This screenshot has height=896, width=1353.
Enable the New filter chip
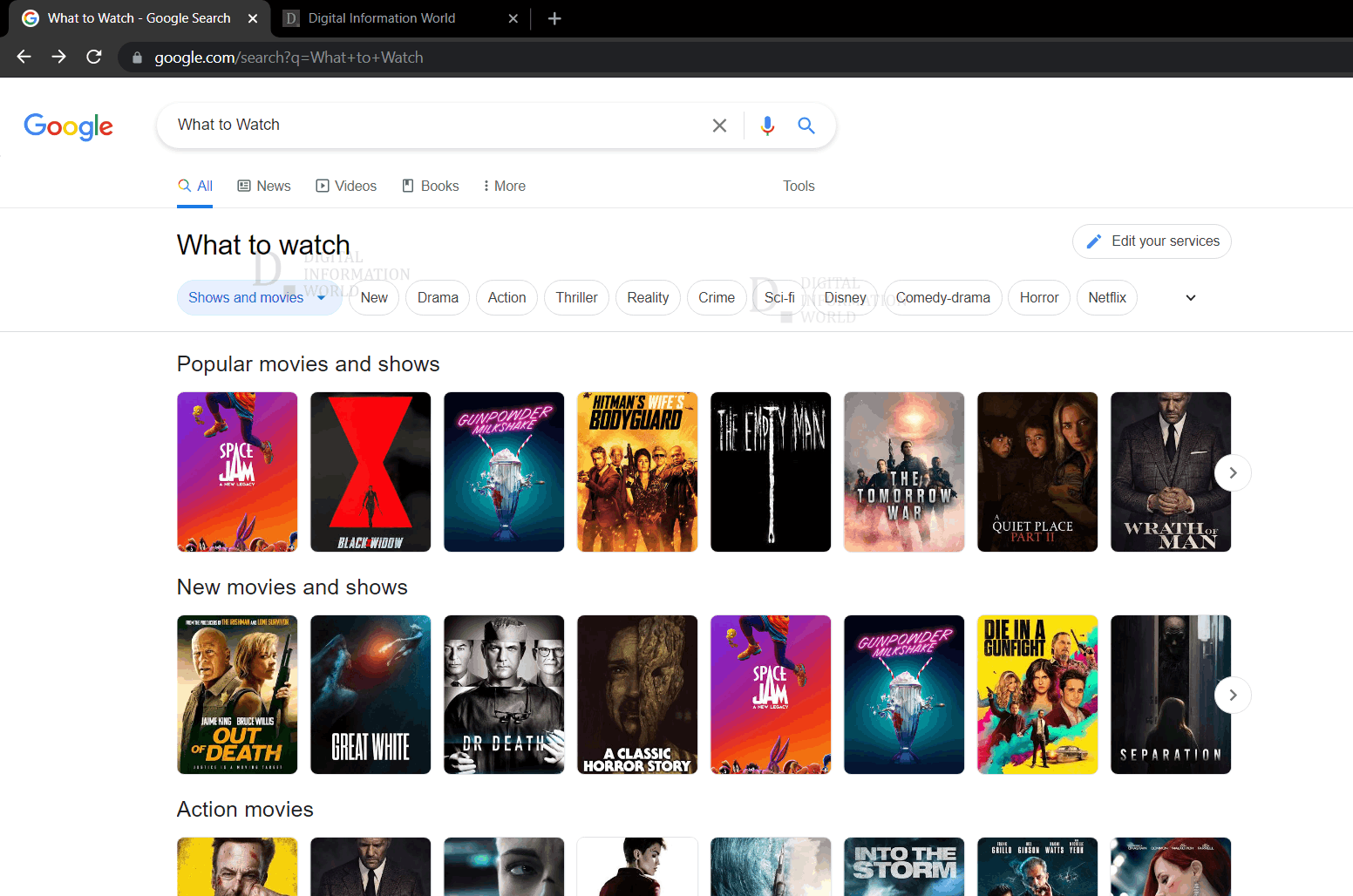pyautogui.click(x=373, y=297)
